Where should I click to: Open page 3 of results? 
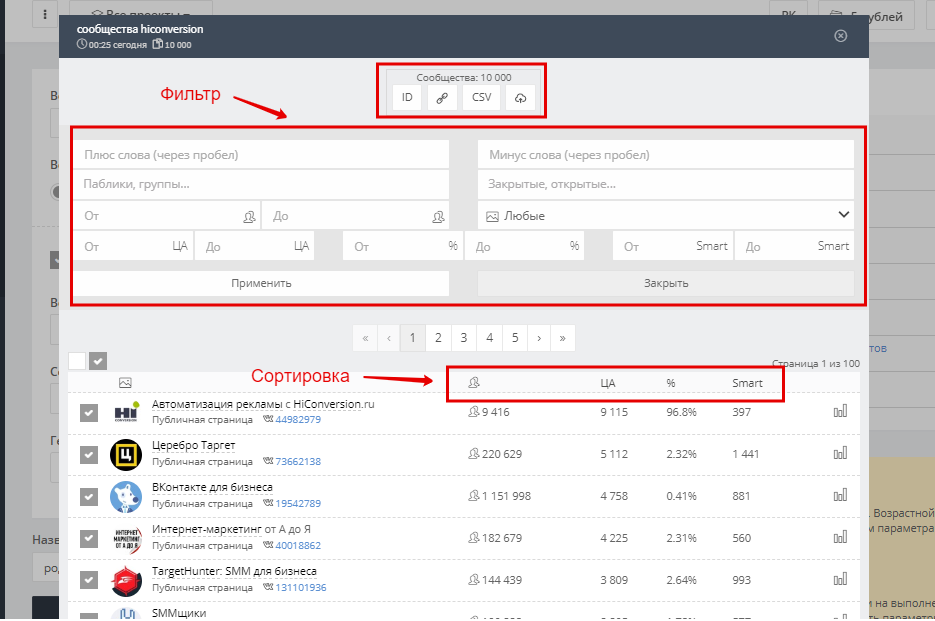(x=464, y=338)
